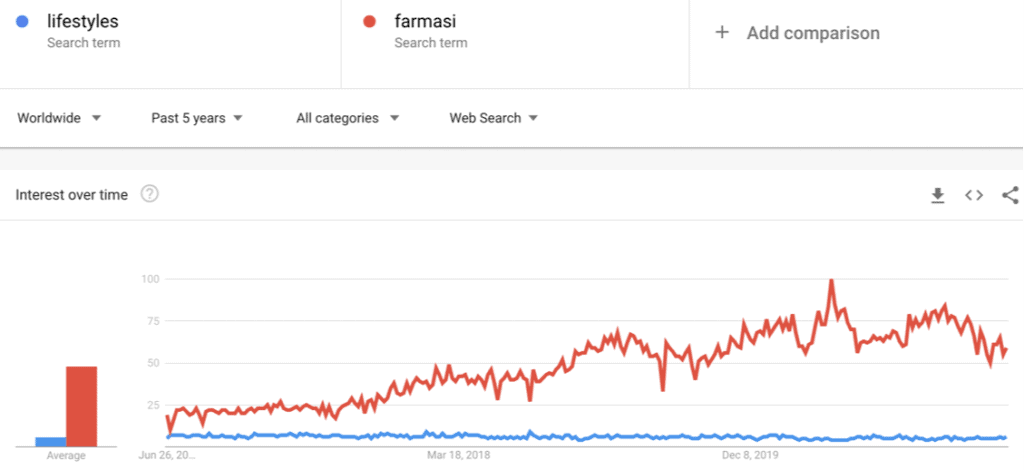Click the Mar 18, 2018 axis label
The image size is (1024, 470).
[458, 455]
